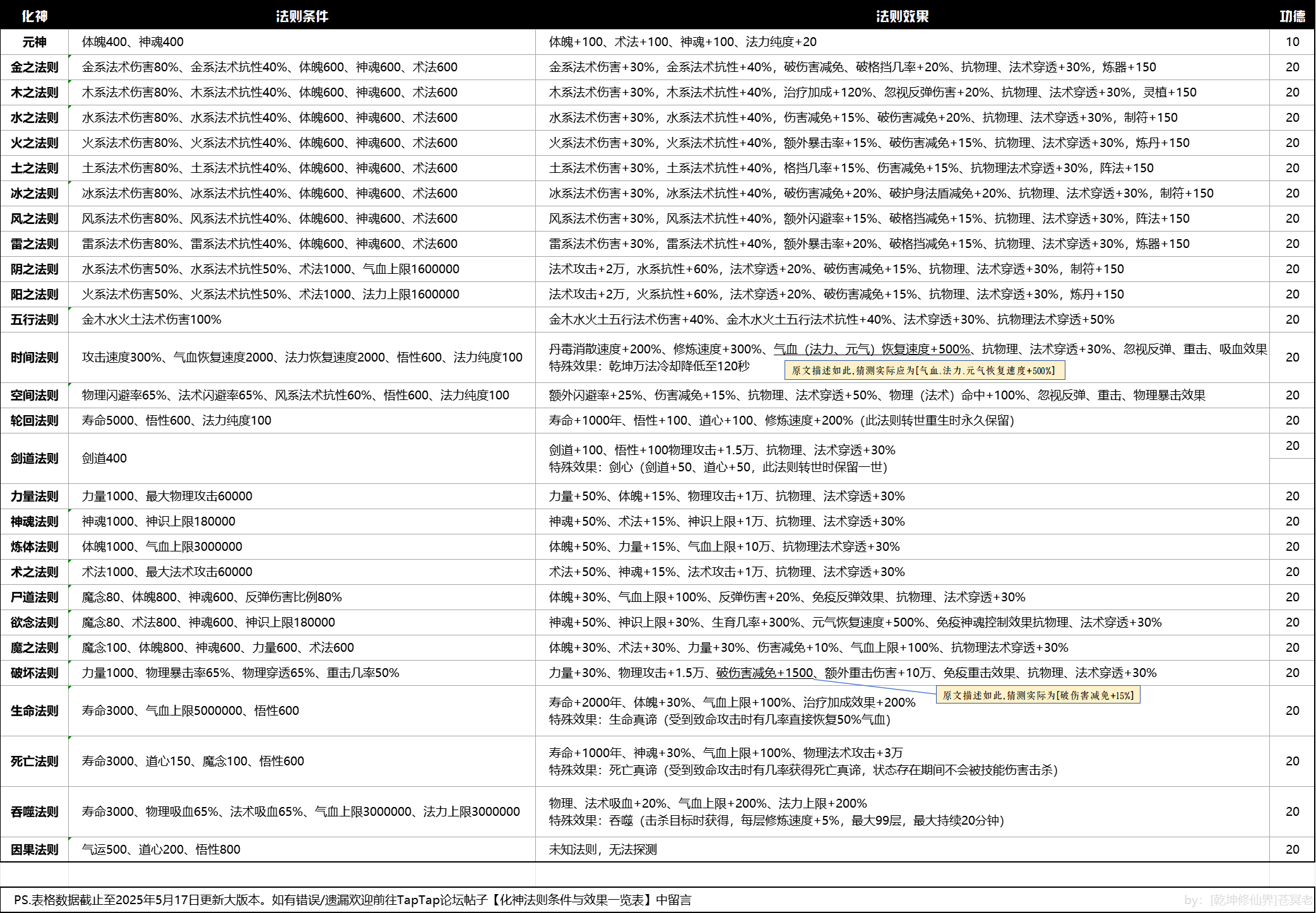Click the 空间法则 row label
1316x913 pixels.
tap(34, 395)
